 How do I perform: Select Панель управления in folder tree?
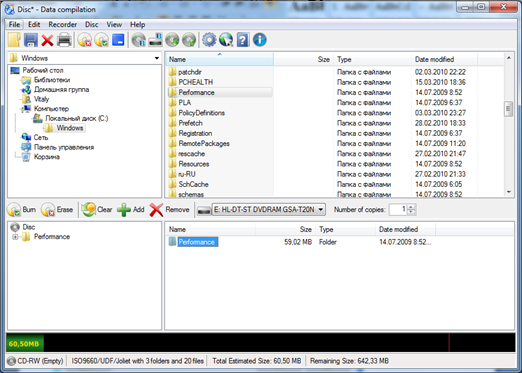click(64, 147)
